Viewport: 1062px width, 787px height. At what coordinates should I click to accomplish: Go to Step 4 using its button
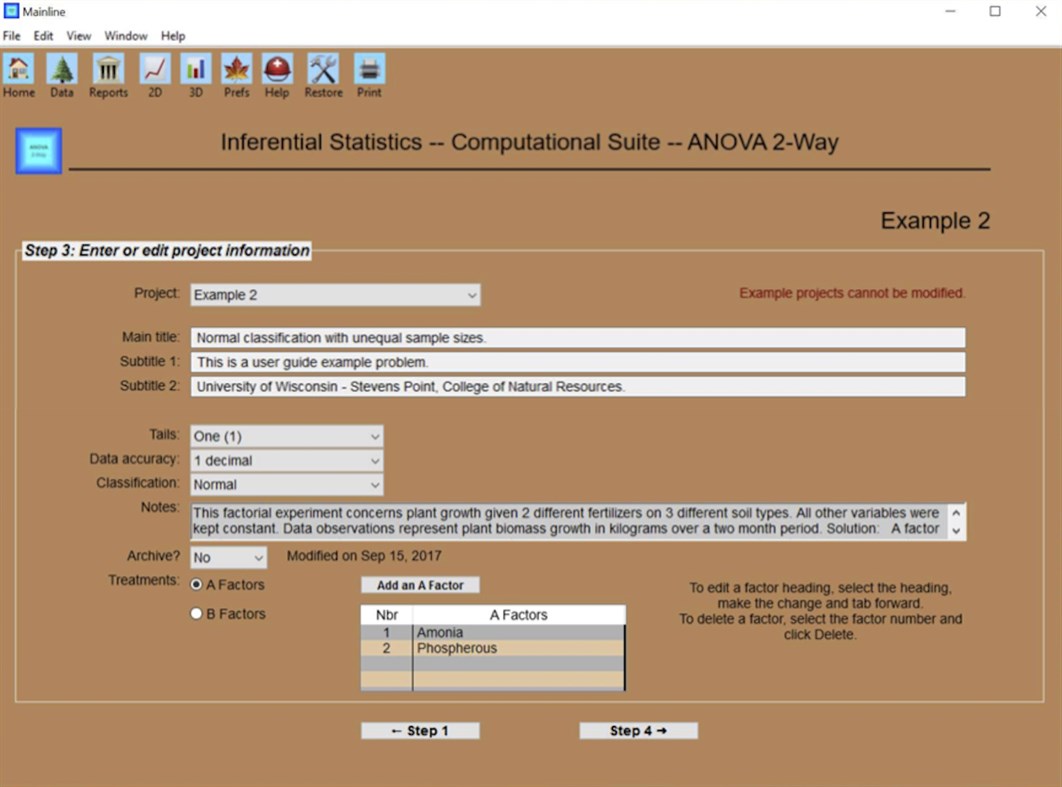pos(638,730)
